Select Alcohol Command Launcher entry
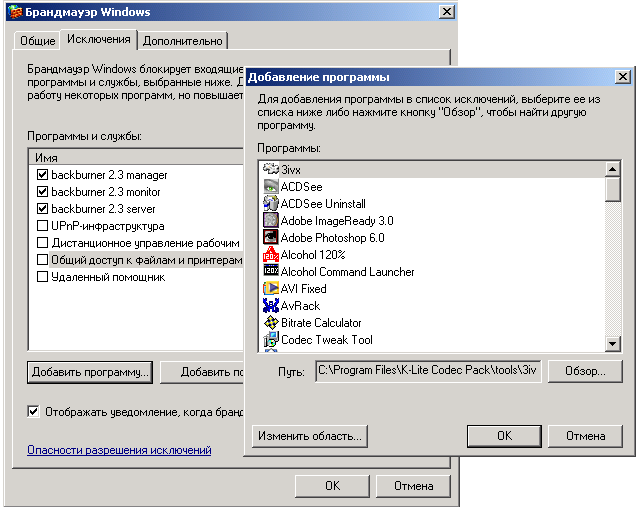This screenshot has width=637, height=509. (433, 271)
